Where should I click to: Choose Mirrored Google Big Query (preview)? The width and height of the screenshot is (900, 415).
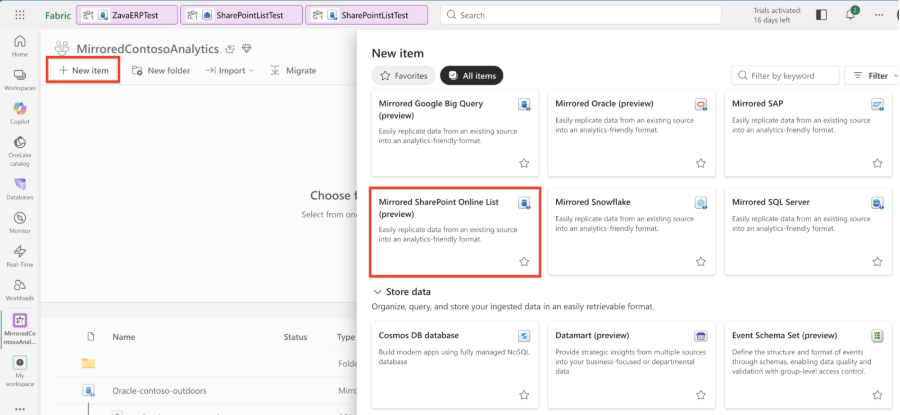455,133
